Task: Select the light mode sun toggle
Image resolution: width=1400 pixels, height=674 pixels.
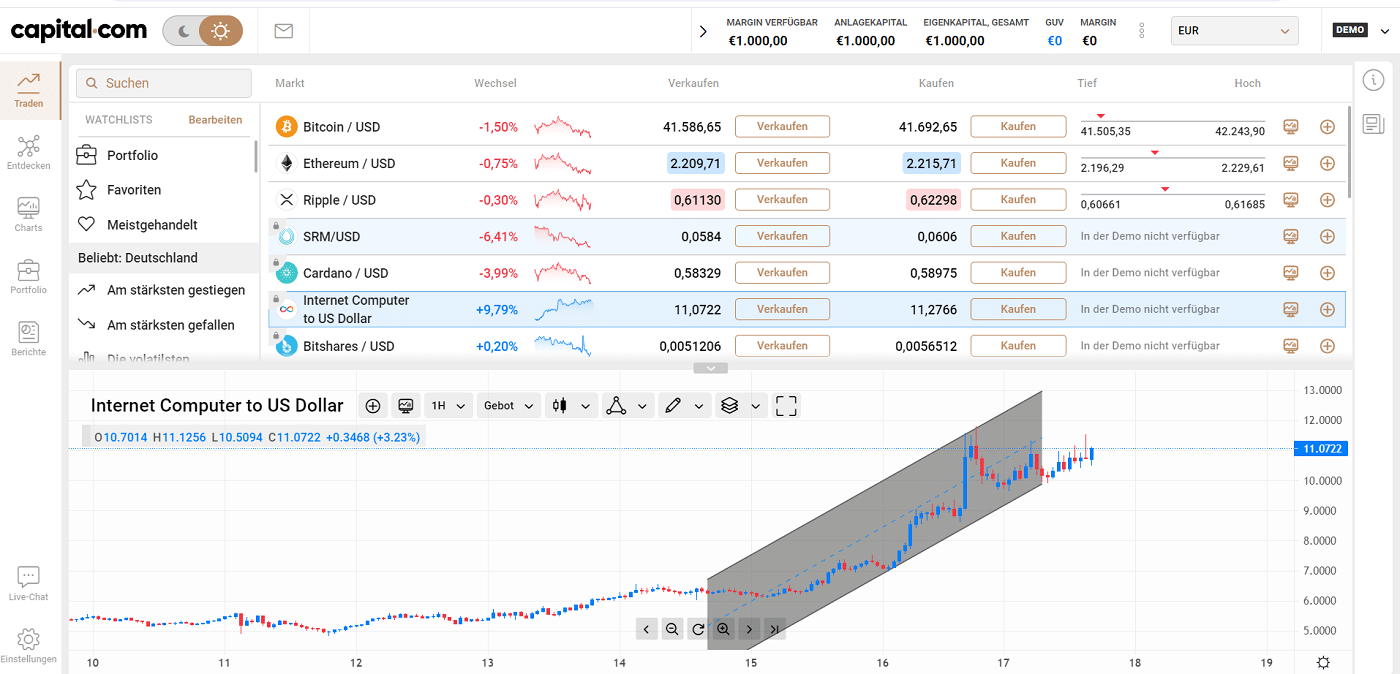Action: [220, 31]
